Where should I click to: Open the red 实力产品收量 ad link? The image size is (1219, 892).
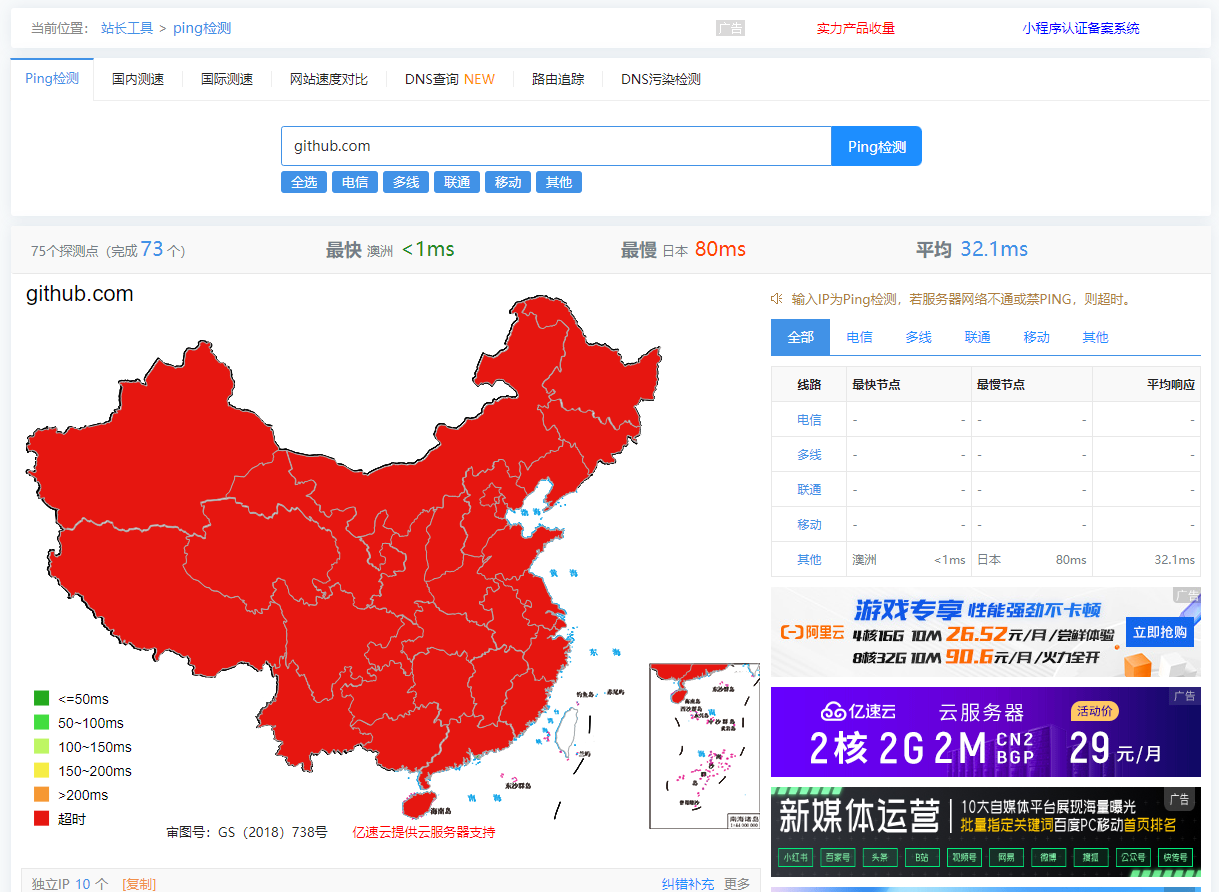pyautogui.click(x=856, y=28)
